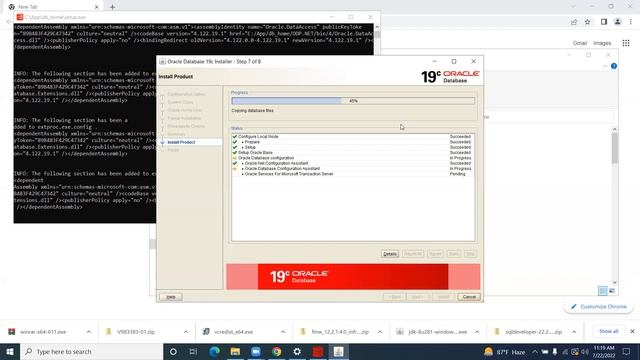640x360 pixels.
Task: Open the notification center icon
Action: pos(627,351)
